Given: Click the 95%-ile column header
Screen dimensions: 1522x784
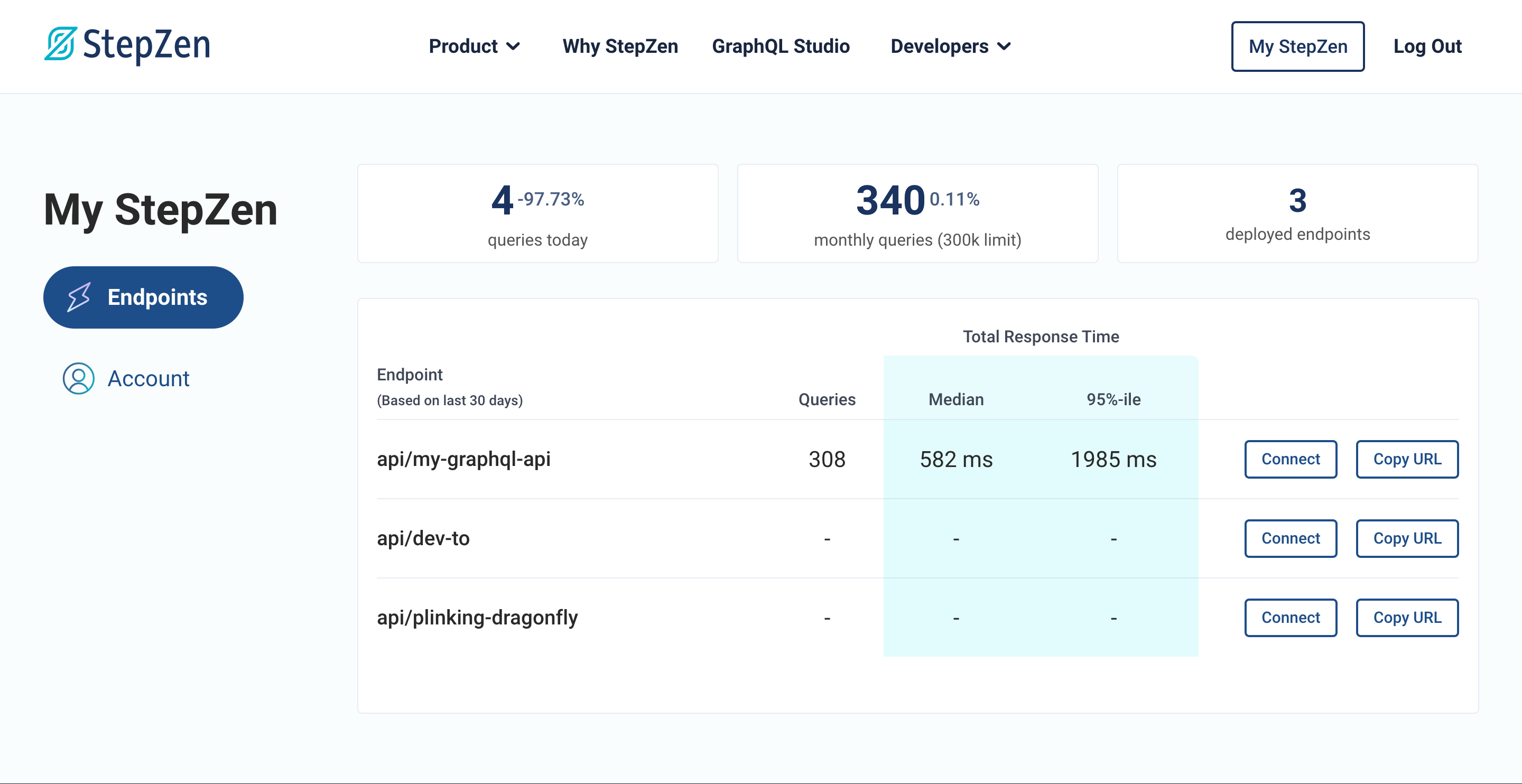Looking at the screenshot, I should [1113, 399].
